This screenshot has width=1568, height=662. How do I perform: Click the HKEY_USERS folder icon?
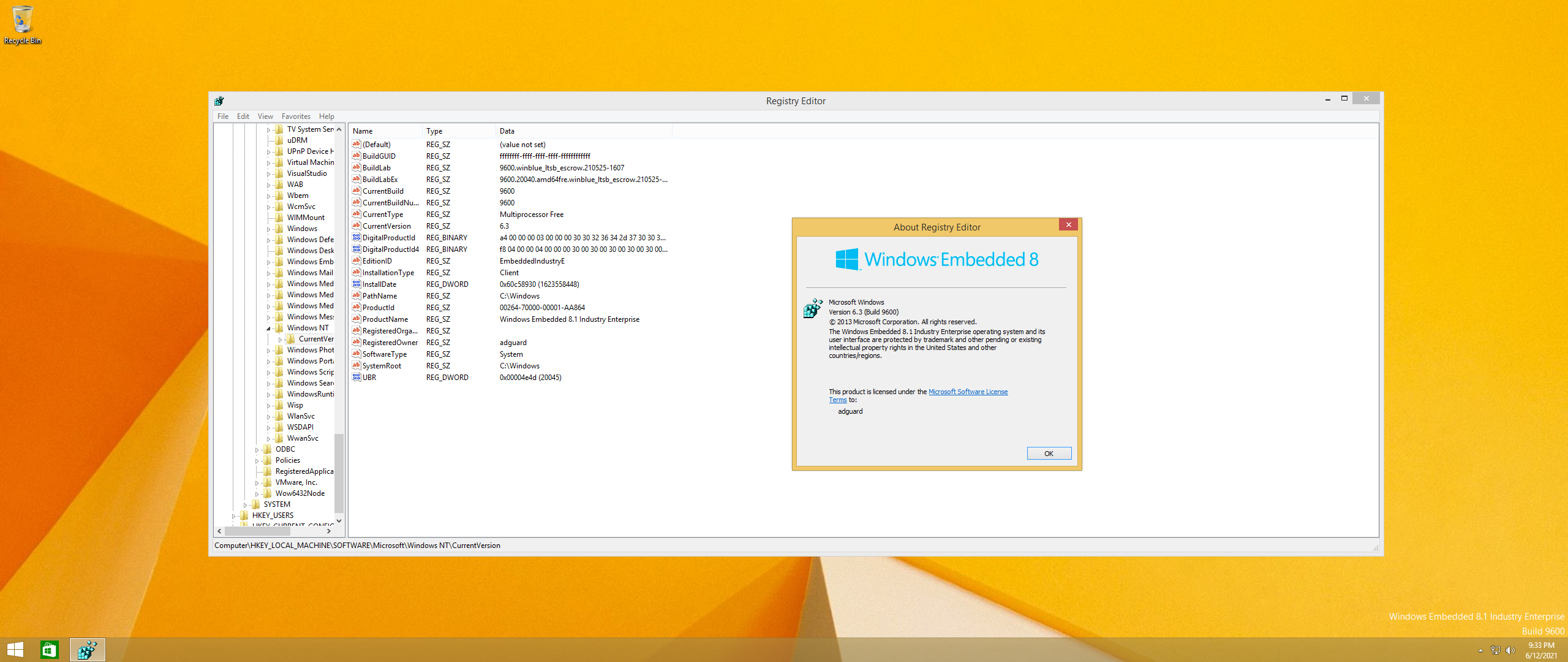(x=244, y=516)
